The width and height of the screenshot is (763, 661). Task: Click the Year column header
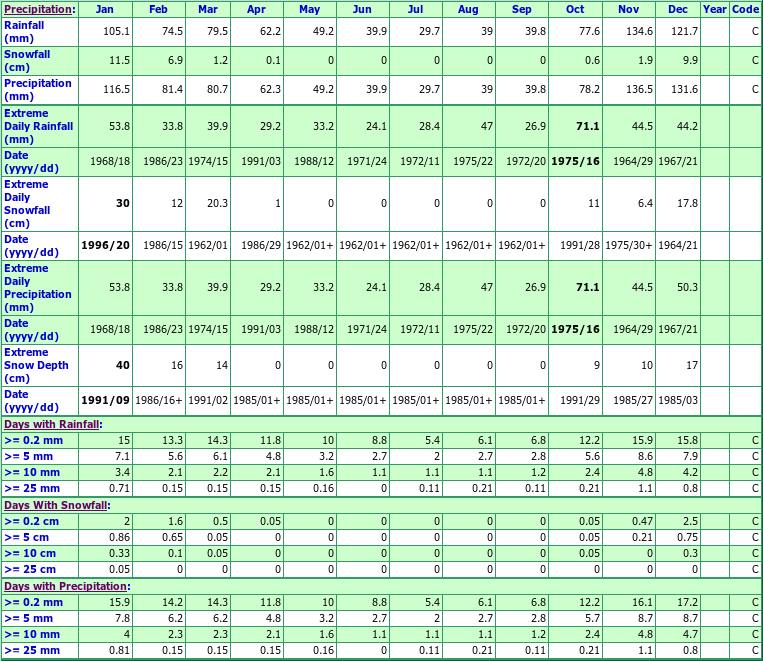click(x=714, y=9)
